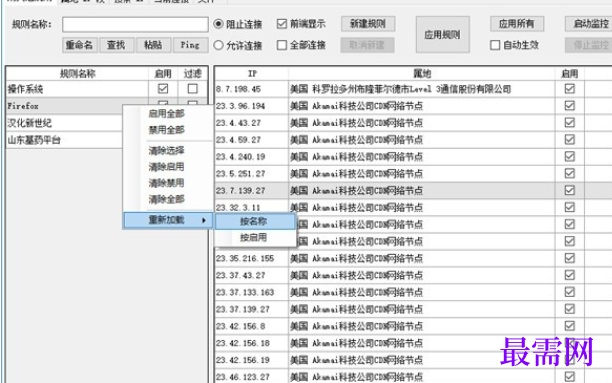Choose 清除禁用 from context menu
The height and width of the screenshot is (383, 612).
(168, 183)
